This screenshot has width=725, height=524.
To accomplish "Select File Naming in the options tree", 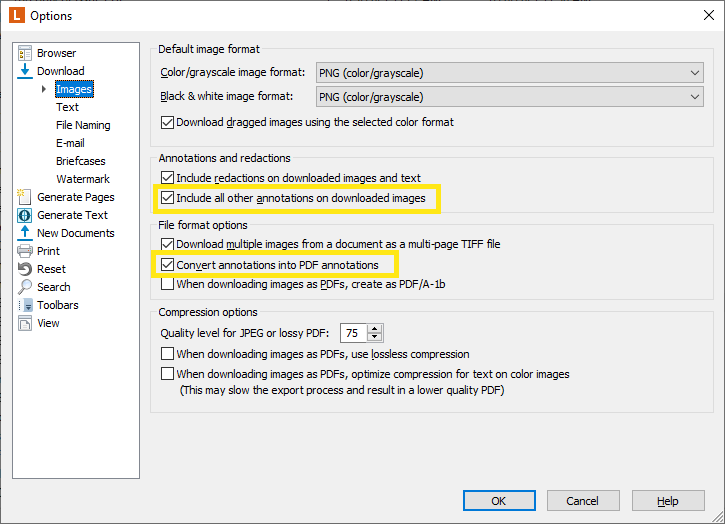I will (83, 125).
